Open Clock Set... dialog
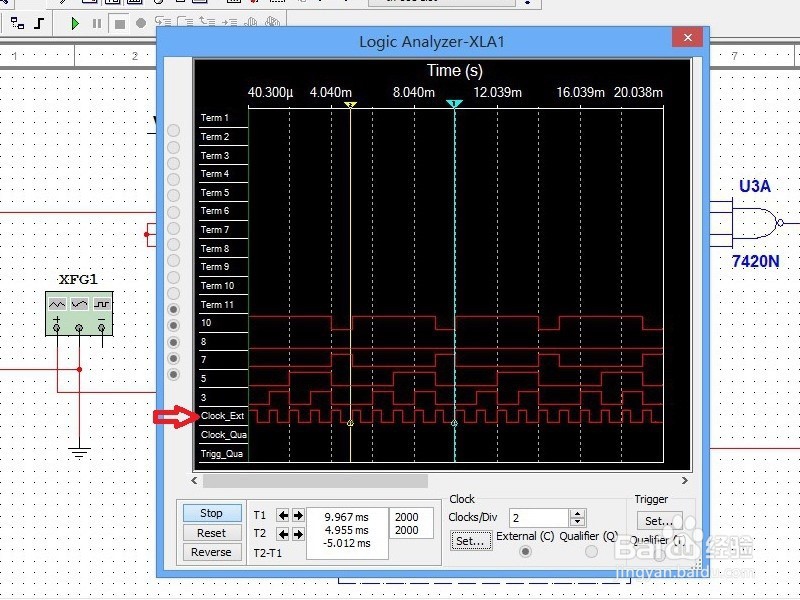 point(471,541)
